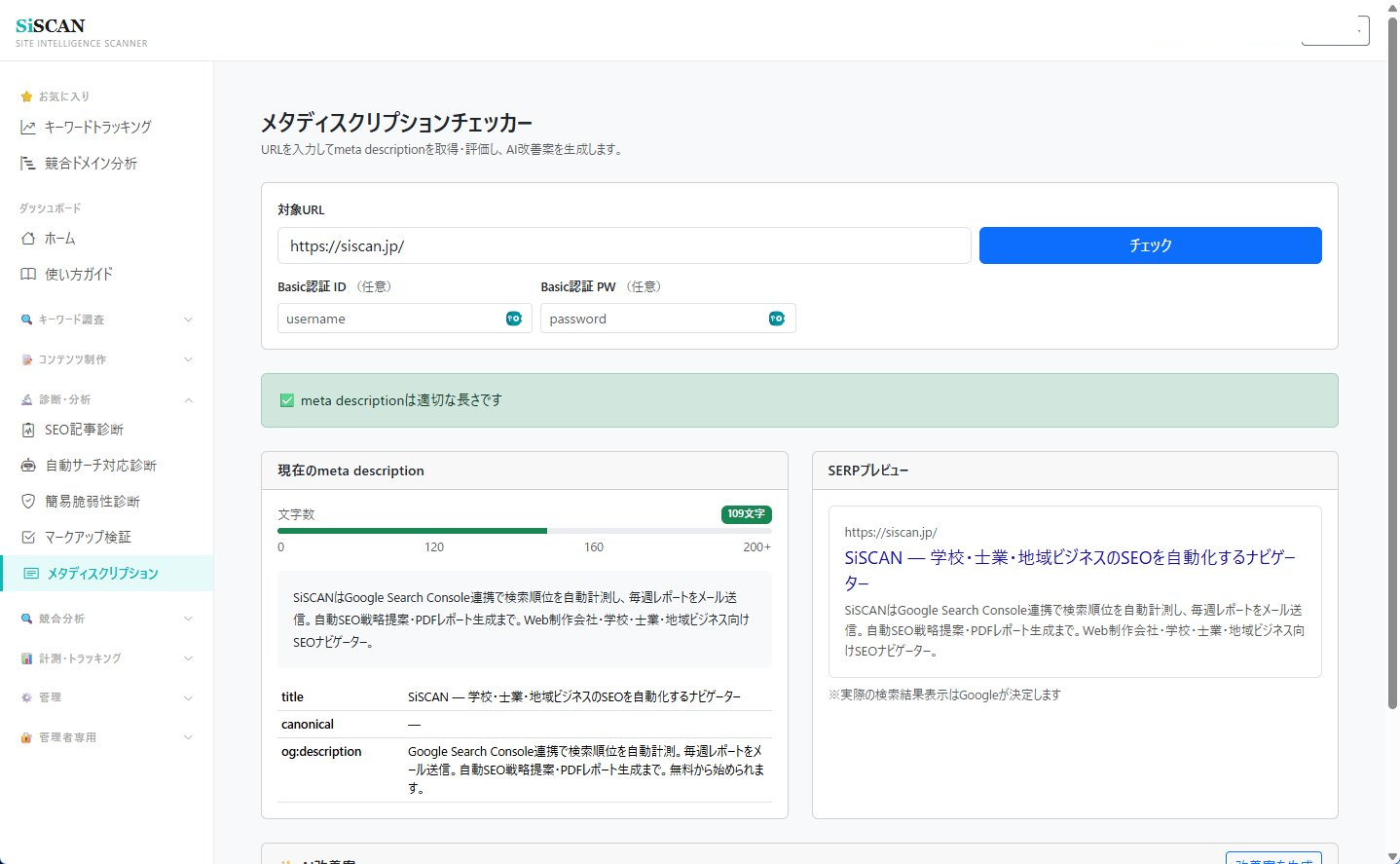The width and height of the screenshot is (1400, 864).
Task: Click the green check icon in success alert
Action: [x=287, y=400]
